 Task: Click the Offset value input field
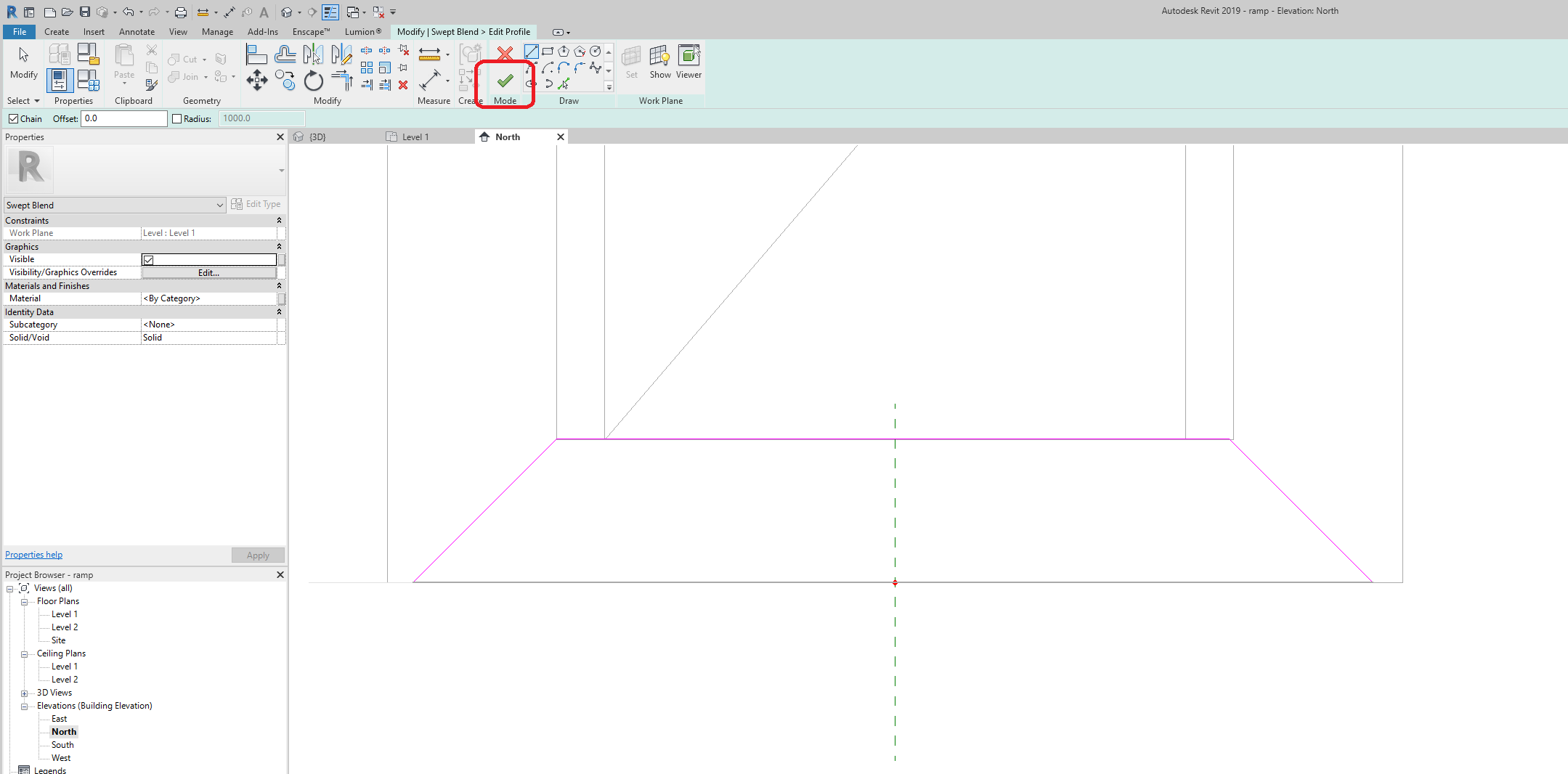(124, 119)
